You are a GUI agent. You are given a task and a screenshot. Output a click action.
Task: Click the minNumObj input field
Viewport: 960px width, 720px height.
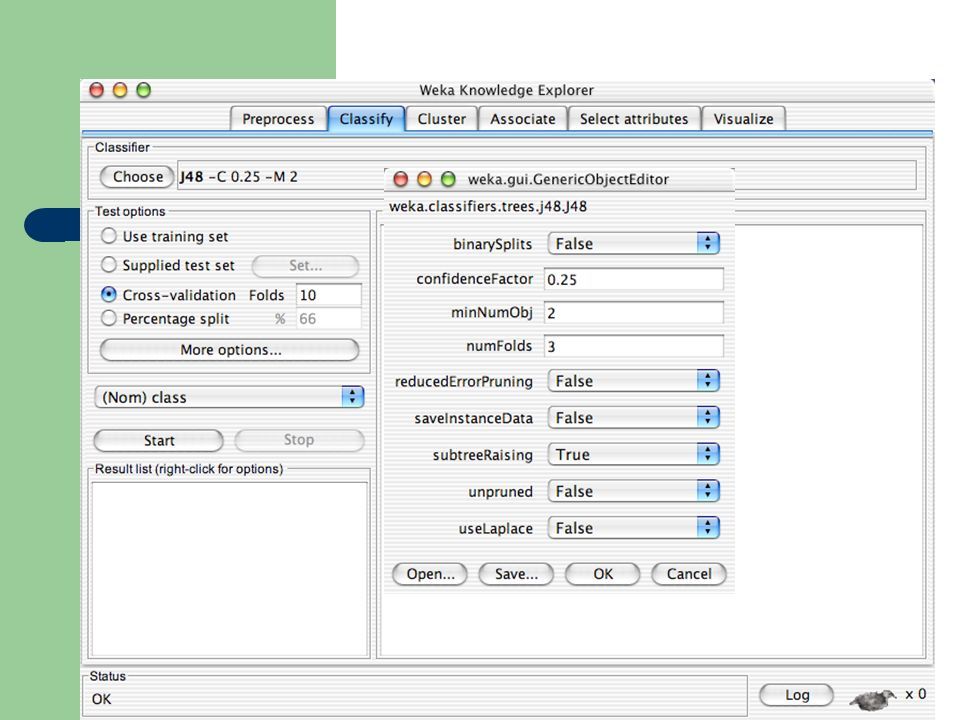click(634, 313)
